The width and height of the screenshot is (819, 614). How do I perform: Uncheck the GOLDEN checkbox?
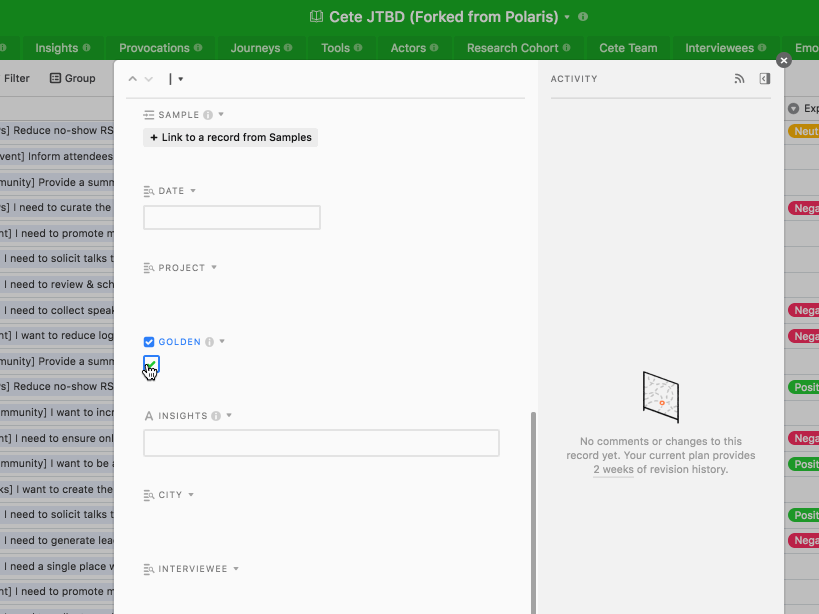click(151, 362)
